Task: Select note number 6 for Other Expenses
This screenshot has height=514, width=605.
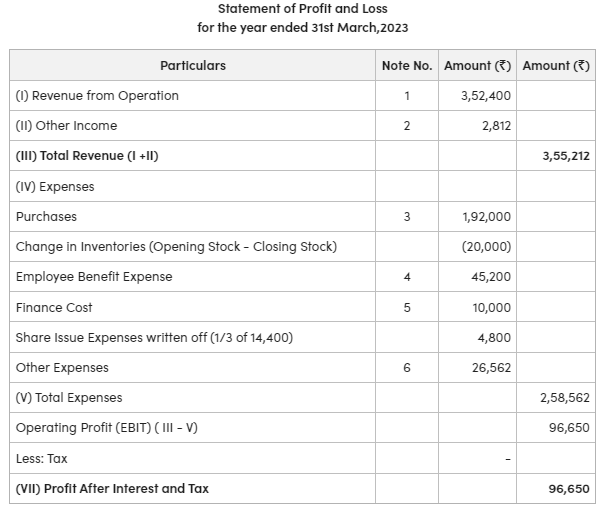Action: 407,367
